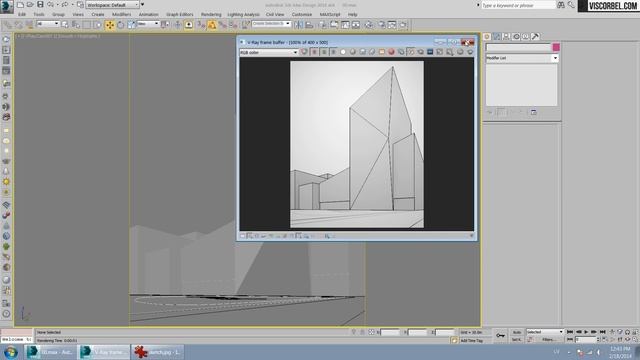Open the Render Setup dialog
640x360 pixels.
(x=382, y=25)
